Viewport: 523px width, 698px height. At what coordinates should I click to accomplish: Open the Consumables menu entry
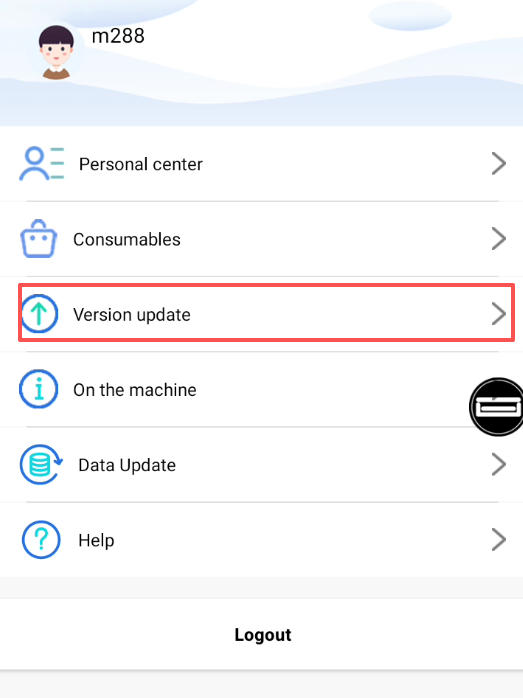261,239
